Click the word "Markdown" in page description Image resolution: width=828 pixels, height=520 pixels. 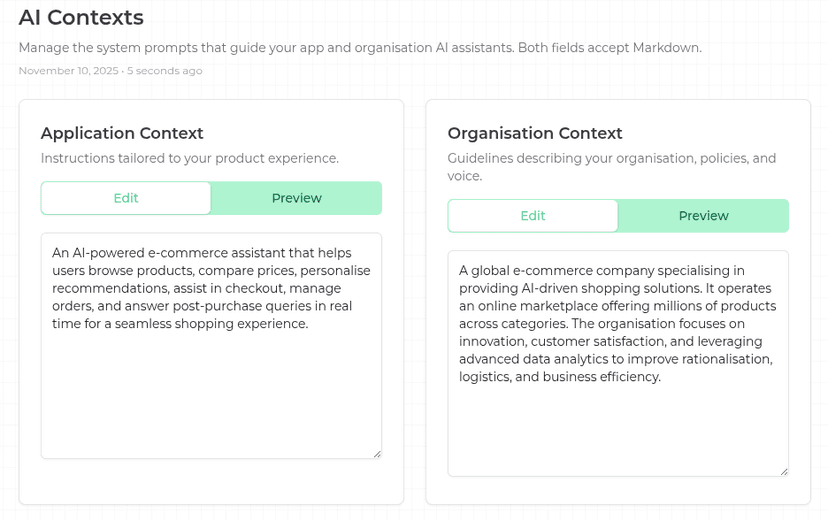coord(667,48)
